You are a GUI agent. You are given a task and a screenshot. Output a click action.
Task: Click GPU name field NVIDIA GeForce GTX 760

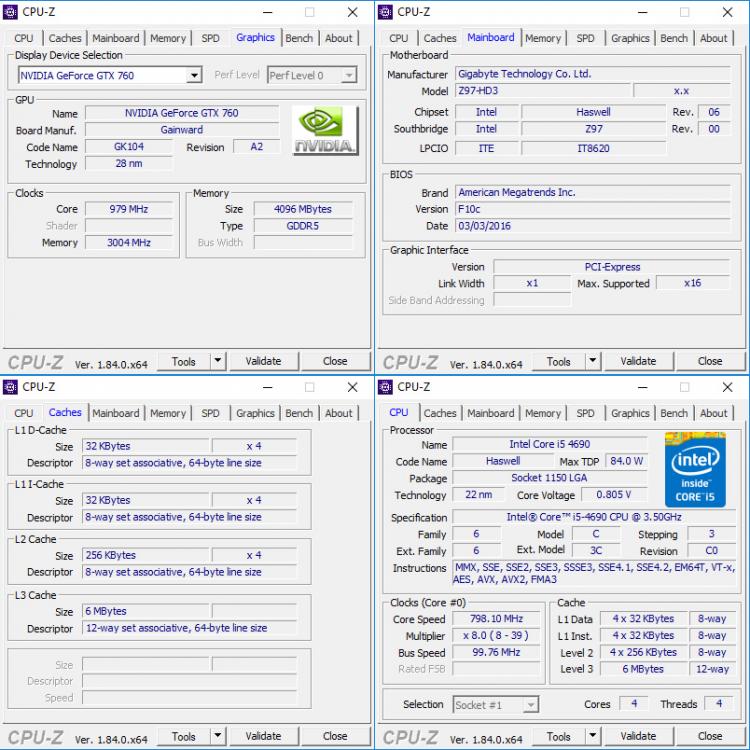click(182, 113)
